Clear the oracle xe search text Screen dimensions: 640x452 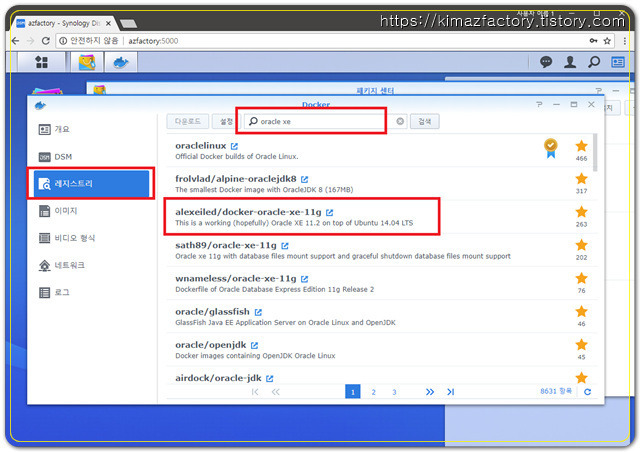point(400,121)
